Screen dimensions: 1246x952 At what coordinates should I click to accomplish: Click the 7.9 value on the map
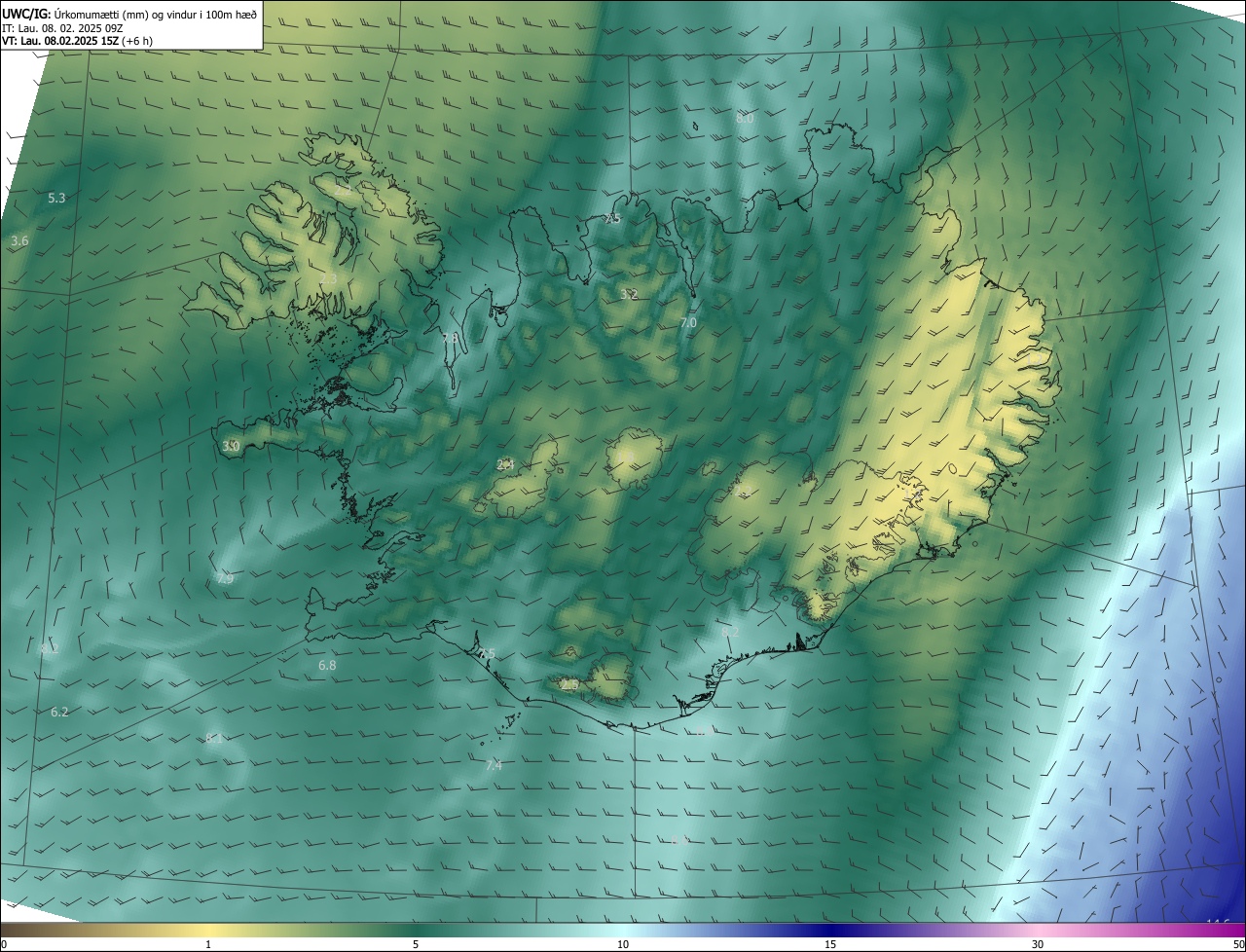click(x=225, y=579)
